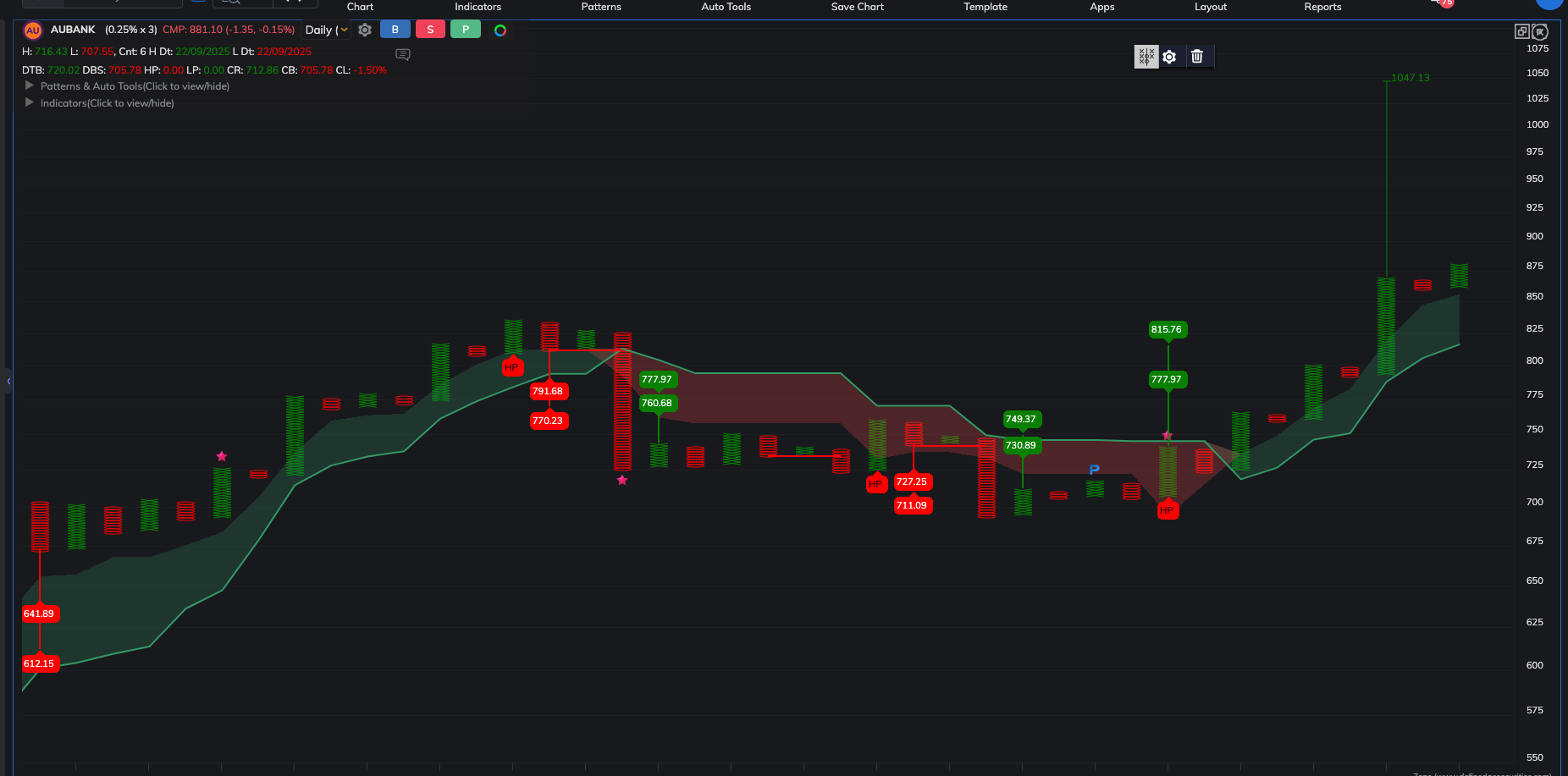
Task: Open settings gear in floating toolbar
Action: coord(1169,57)
